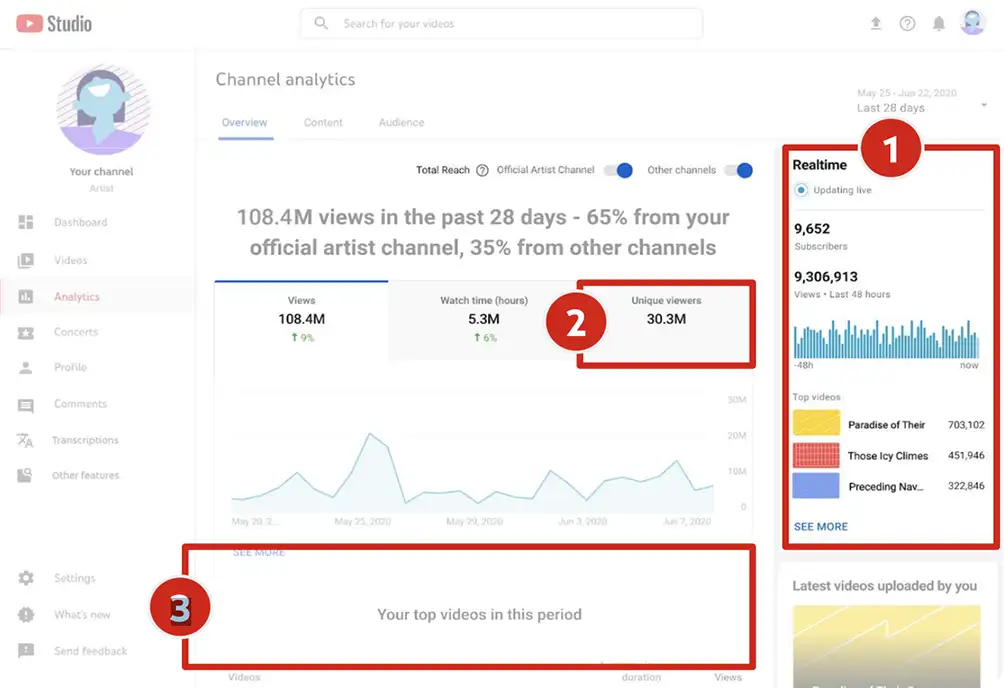1004x688 pixels.
Task: Click SEE MORE in the Realtime panel
Action: click(x=821, y=527)
